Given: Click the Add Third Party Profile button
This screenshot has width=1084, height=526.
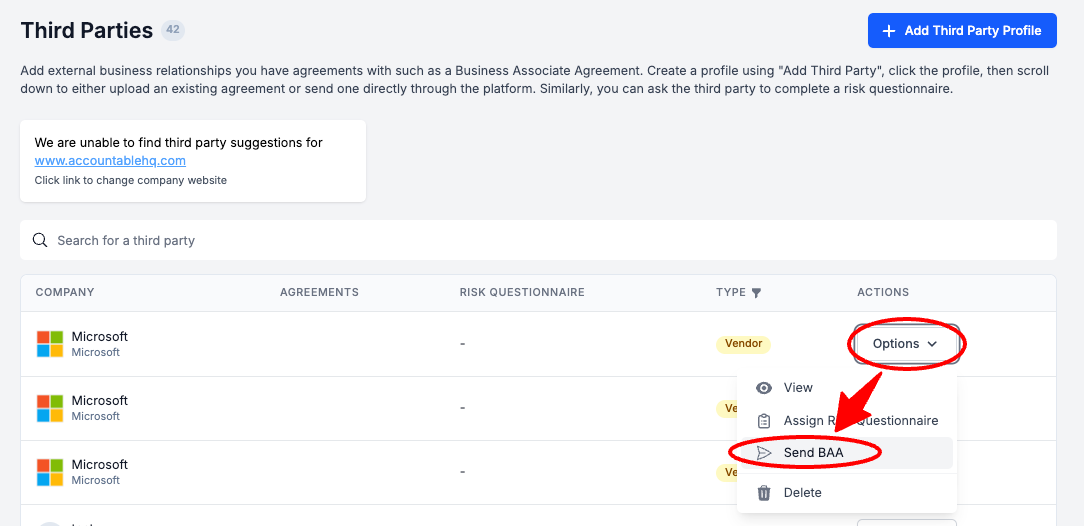Looking at the screenshot, I should pos(962,30).
